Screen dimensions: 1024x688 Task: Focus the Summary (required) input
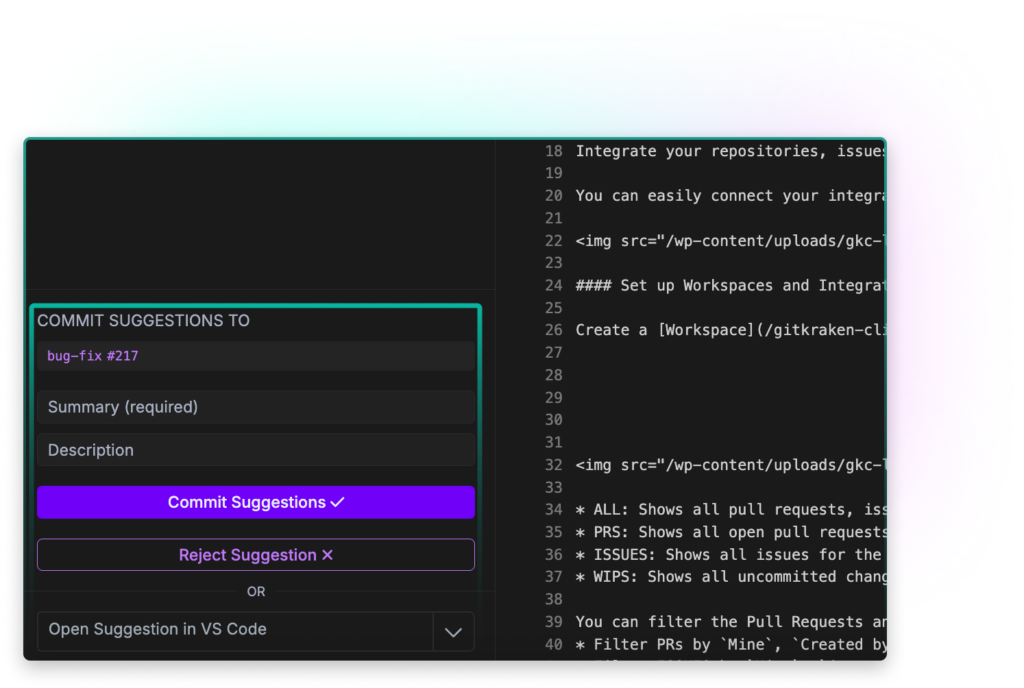point(255,407)
